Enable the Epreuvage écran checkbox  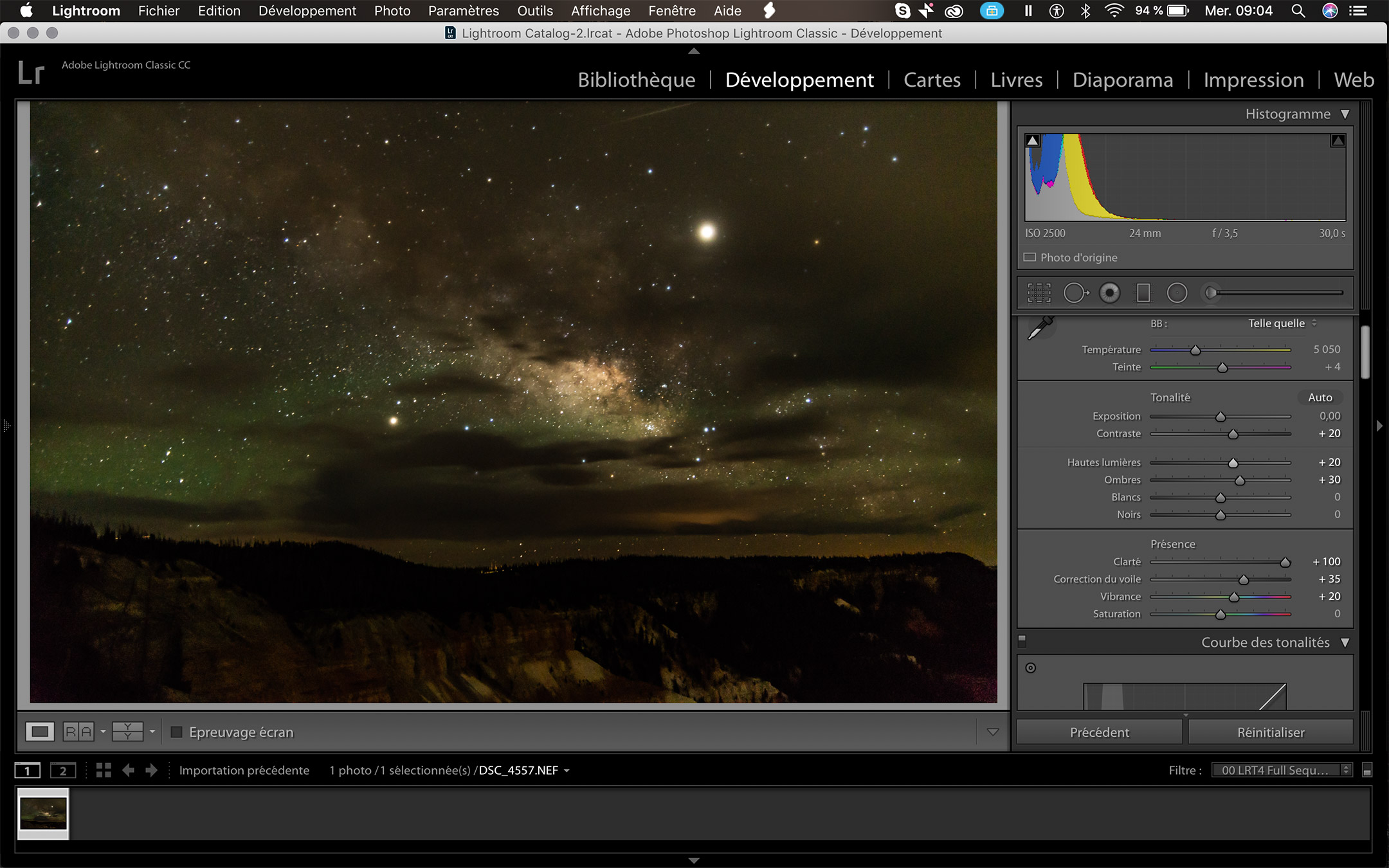[x=176, y=732]
